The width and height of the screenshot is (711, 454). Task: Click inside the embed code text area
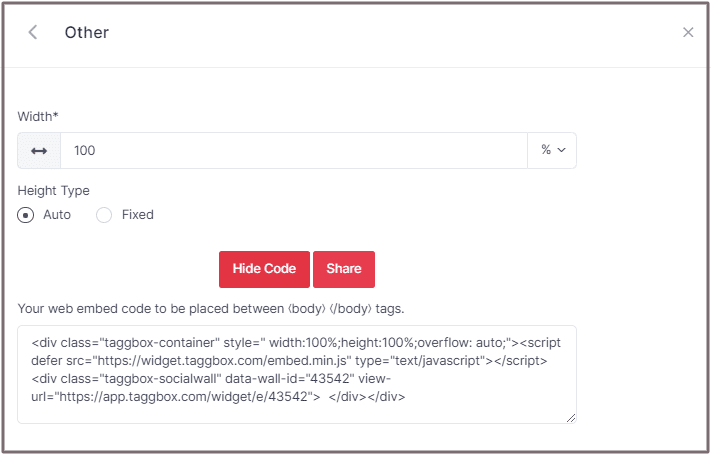point(296,374)
